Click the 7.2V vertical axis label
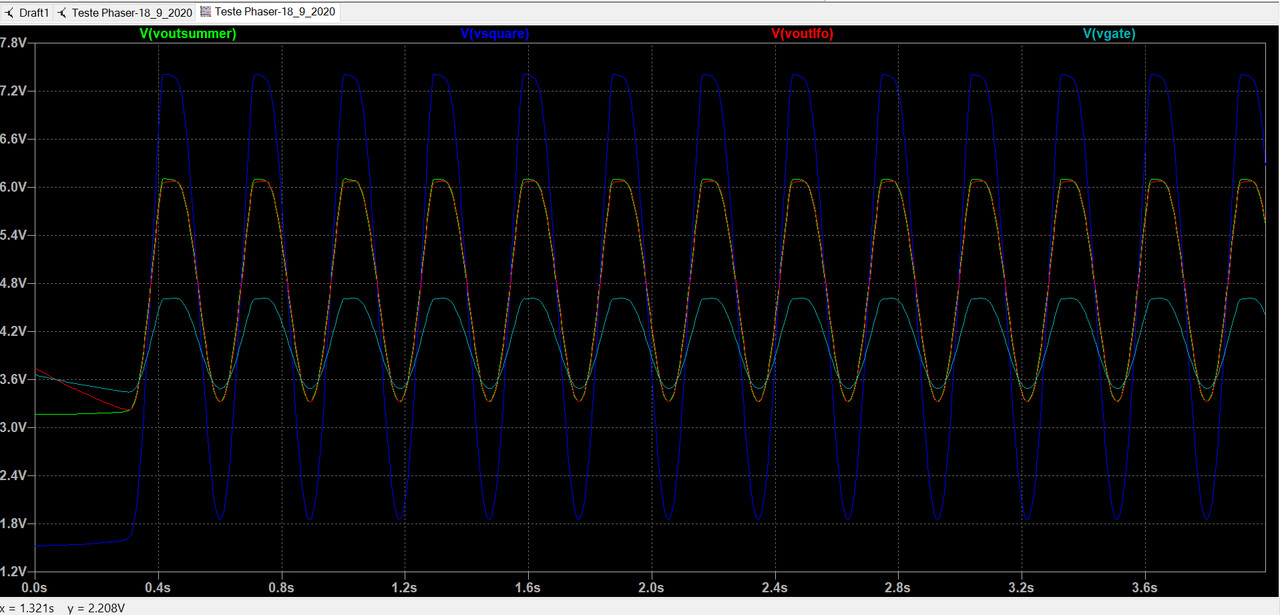 click(x=14, y=91)
